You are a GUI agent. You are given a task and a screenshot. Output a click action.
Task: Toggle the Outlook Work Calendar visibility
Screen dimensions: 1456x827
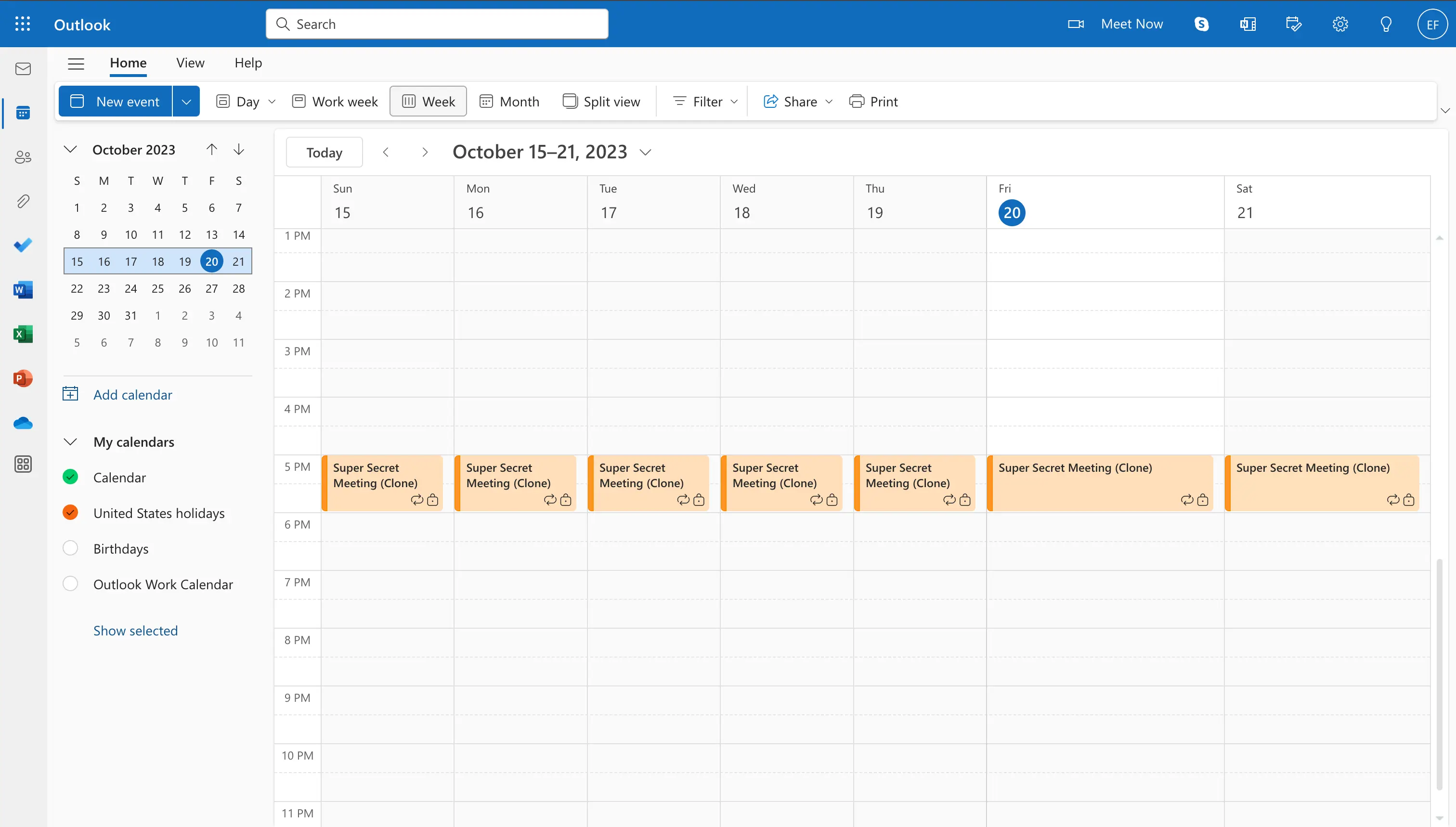point(70,583)
